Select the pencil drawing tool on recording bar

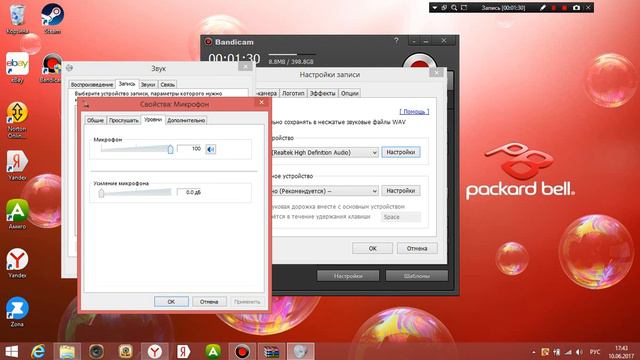543,8
